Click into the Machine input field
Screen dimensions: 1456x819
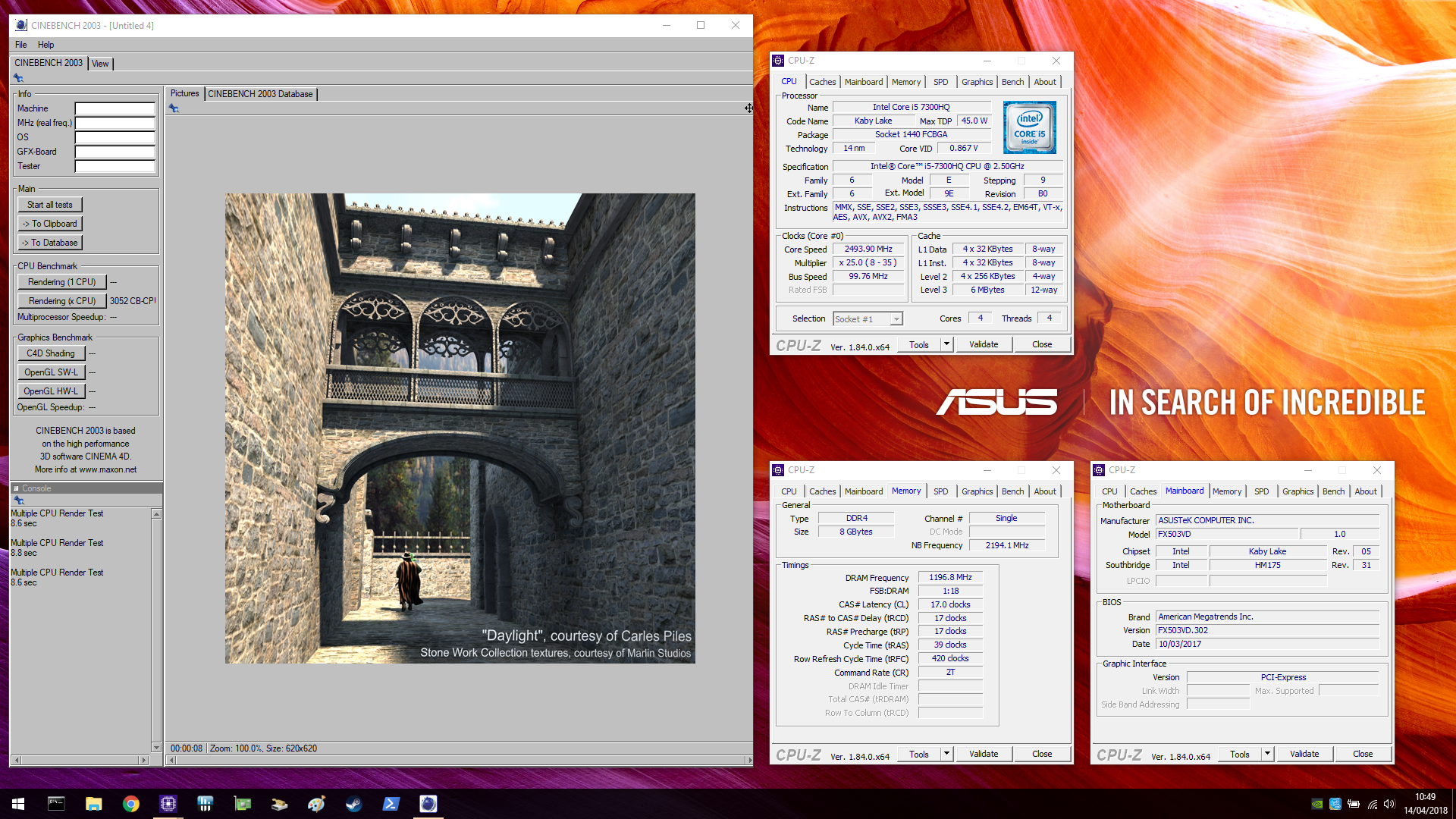(115, 108)
